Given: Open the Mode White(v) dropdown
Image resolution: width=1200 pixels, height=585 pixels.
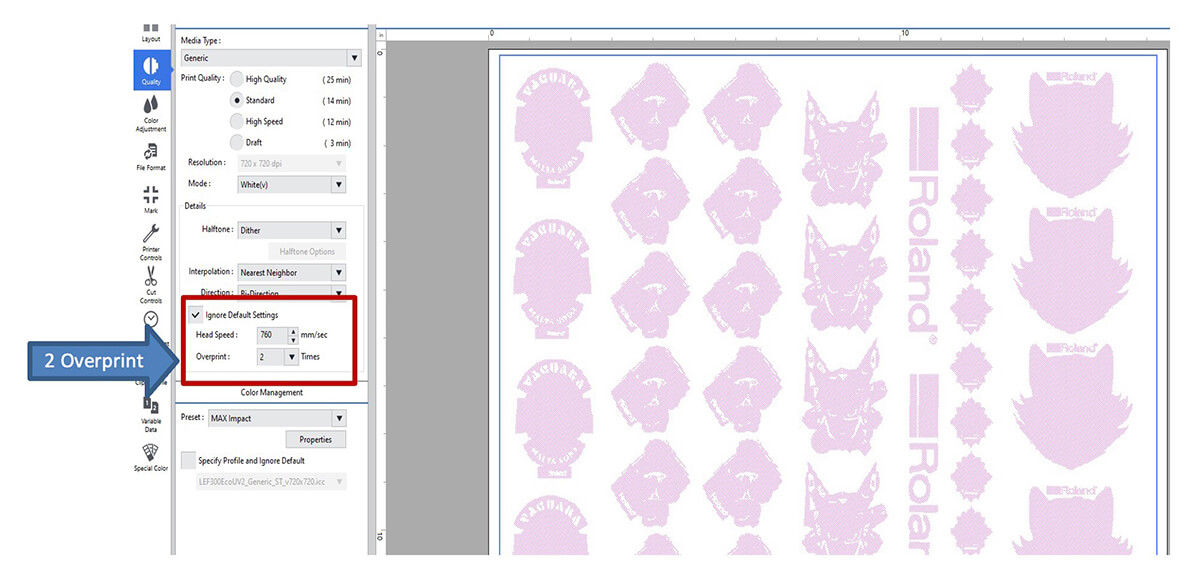Looking at the screenshot, I should point(291,184).
